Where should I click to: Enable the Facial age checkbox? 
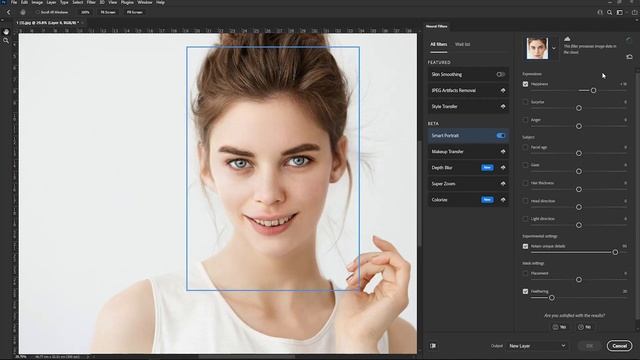525,147
